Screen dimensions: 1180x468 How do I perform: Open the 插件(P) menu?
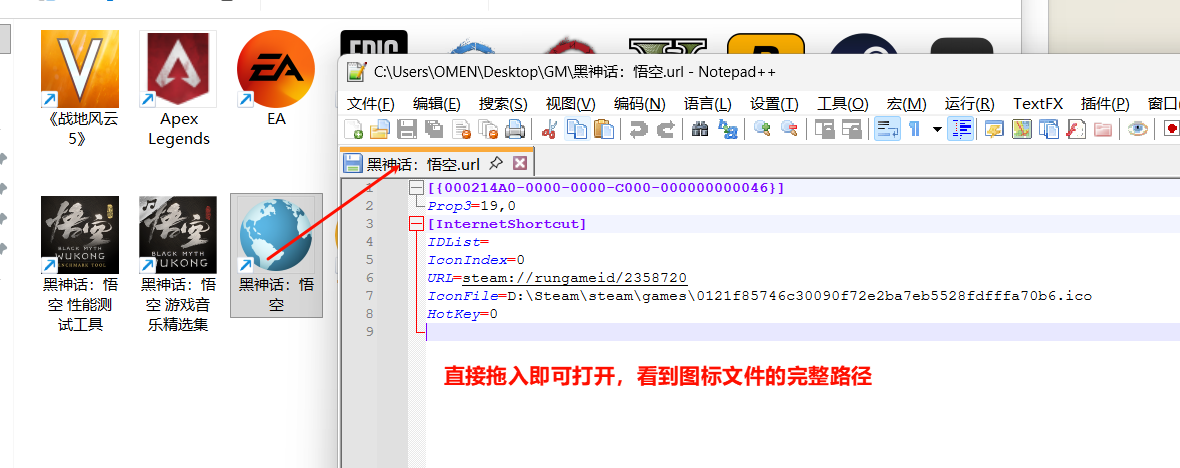[1105, 104]
